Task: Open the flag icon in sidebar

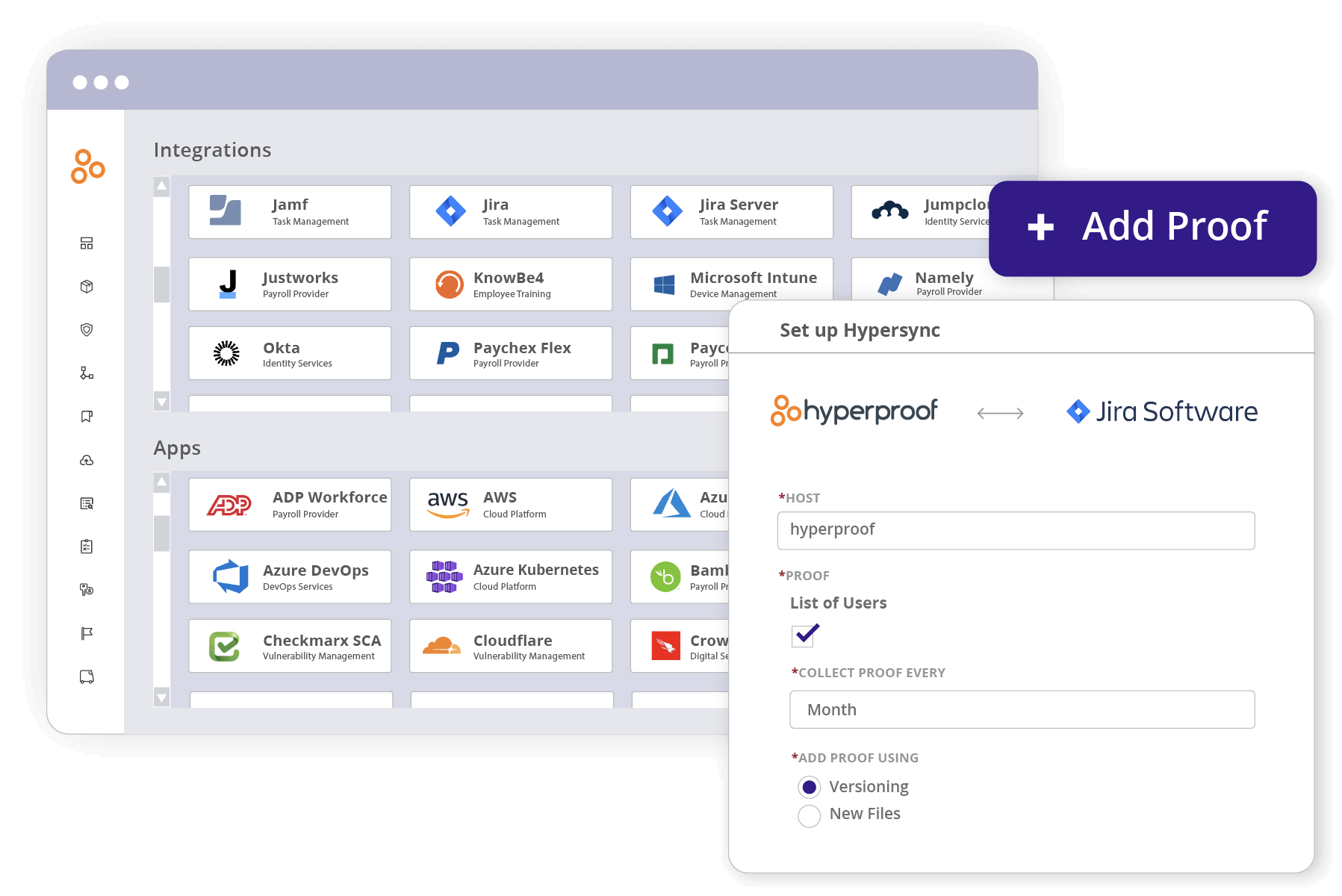Action: [x=87, y=633]
